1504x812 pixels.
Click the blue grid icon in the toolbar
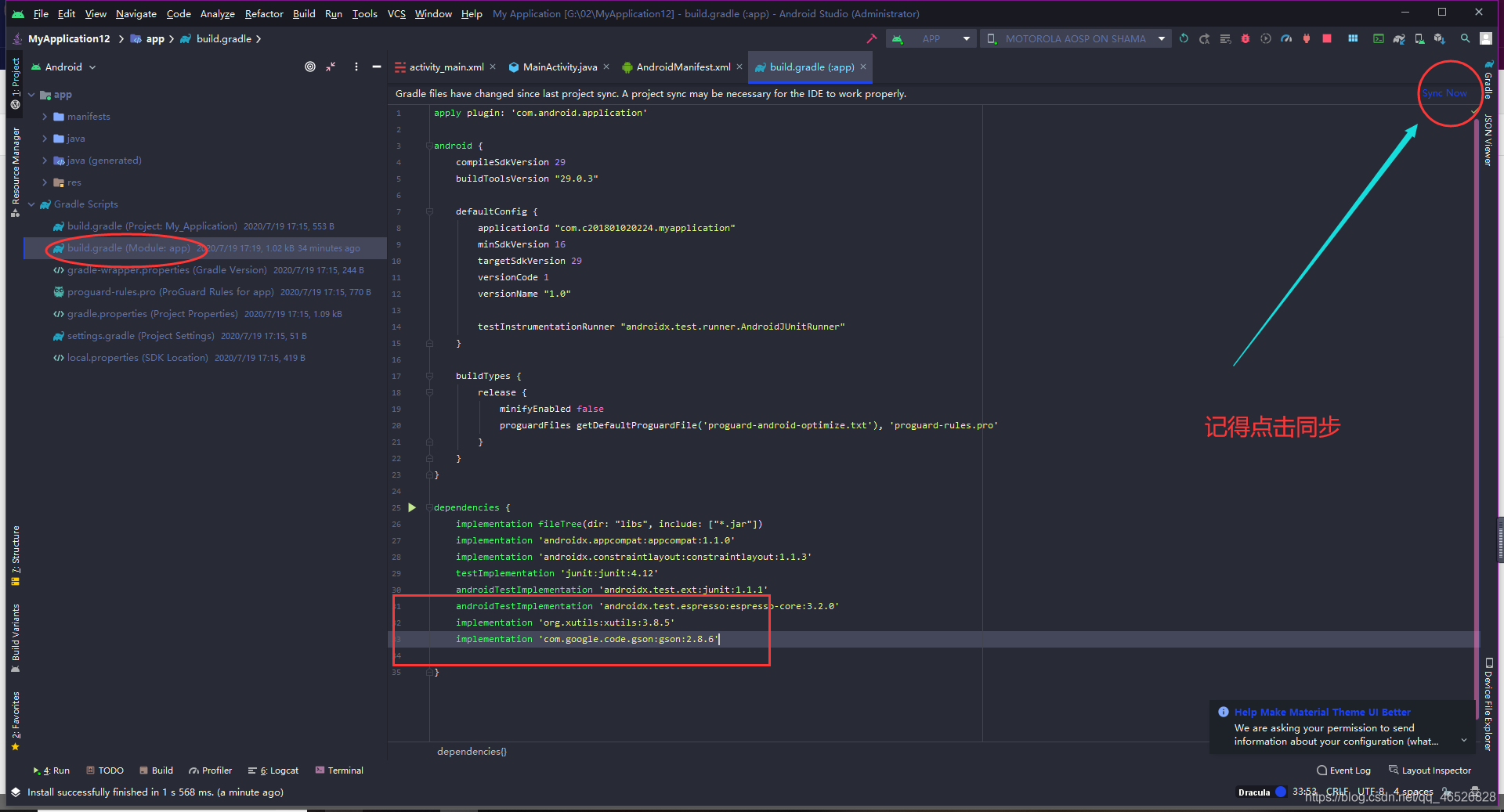coord(1353,38)
